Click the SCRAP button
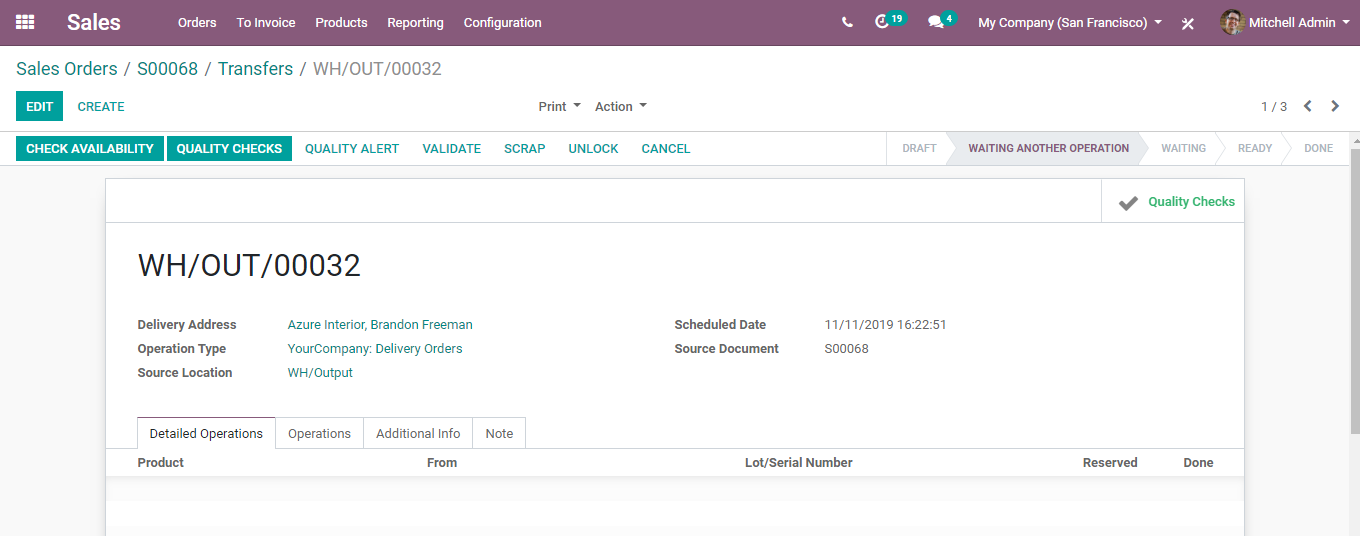This screenshot has width=1360, height=536. [x=525, y=149]
